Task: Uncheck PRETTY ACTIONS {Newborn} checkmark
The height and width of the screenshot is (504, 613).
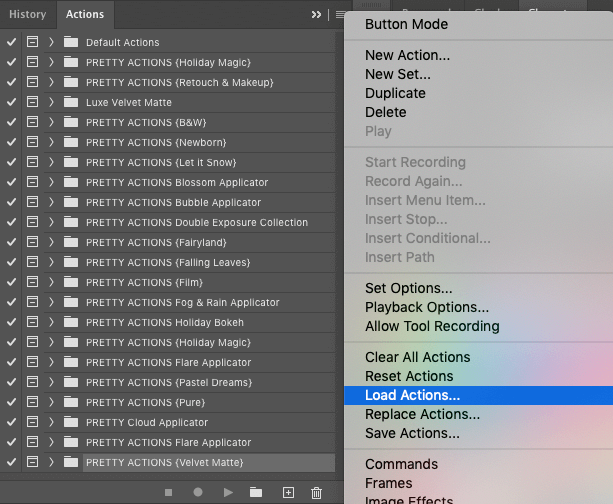Action: click(11, 142)
